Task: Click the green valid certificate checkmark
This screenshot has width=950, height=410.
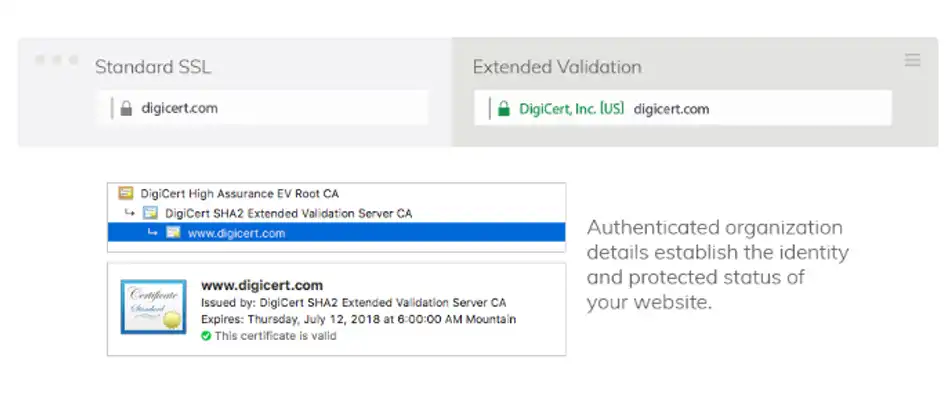Action: [x=206, y=336]
